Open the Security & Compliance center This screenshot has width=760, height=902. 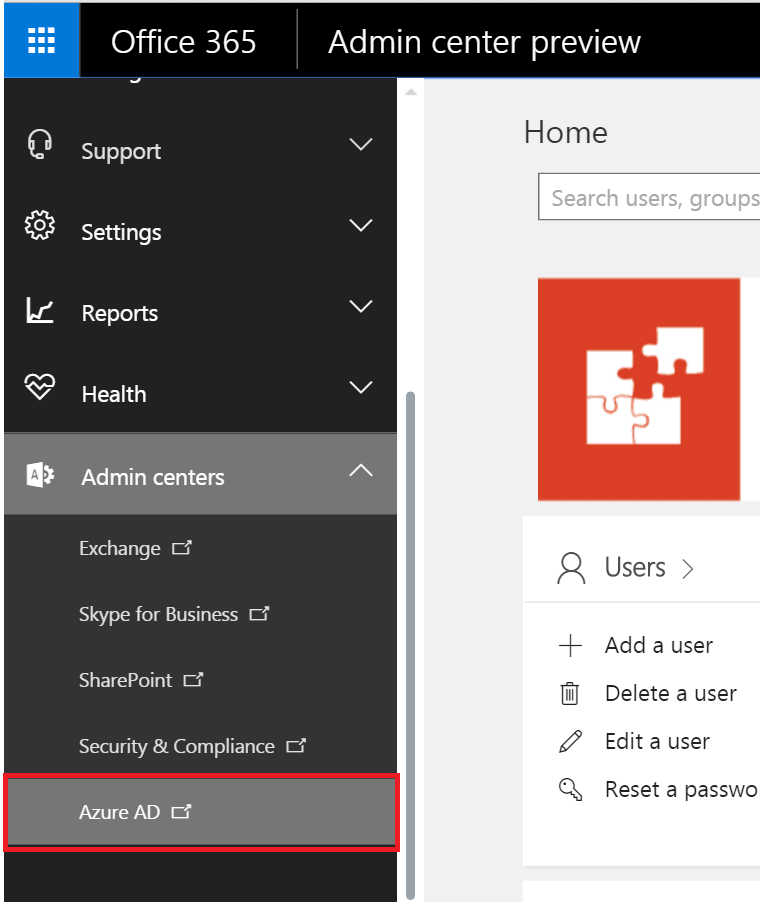177,746
